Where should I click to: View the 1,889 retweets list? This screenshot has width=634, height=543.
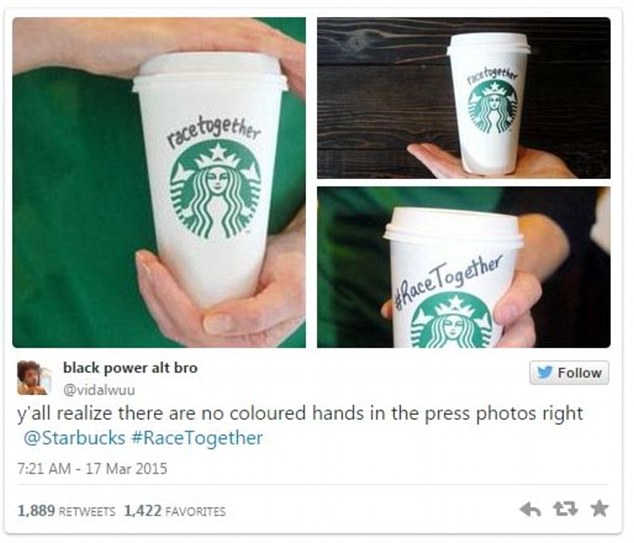[66, 511]
